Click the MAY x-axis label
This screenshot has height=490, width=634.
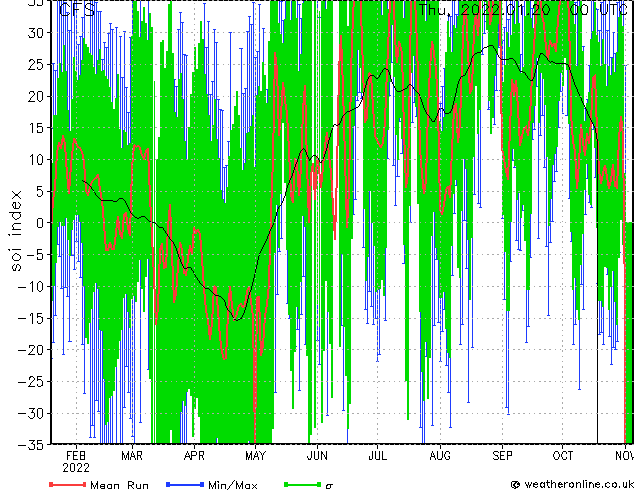(x=256, y=456)
